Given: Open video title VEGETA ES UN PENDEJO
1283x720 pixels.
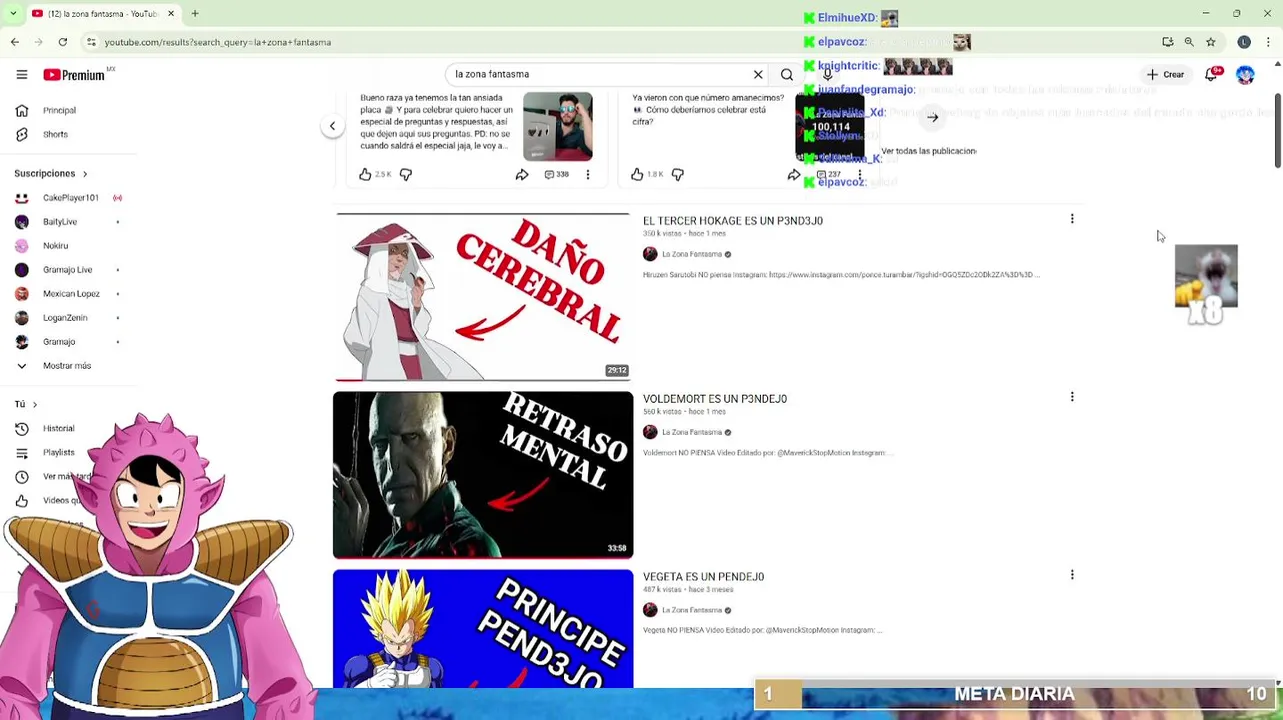Looking at the screenshot, I should [704, 577].
